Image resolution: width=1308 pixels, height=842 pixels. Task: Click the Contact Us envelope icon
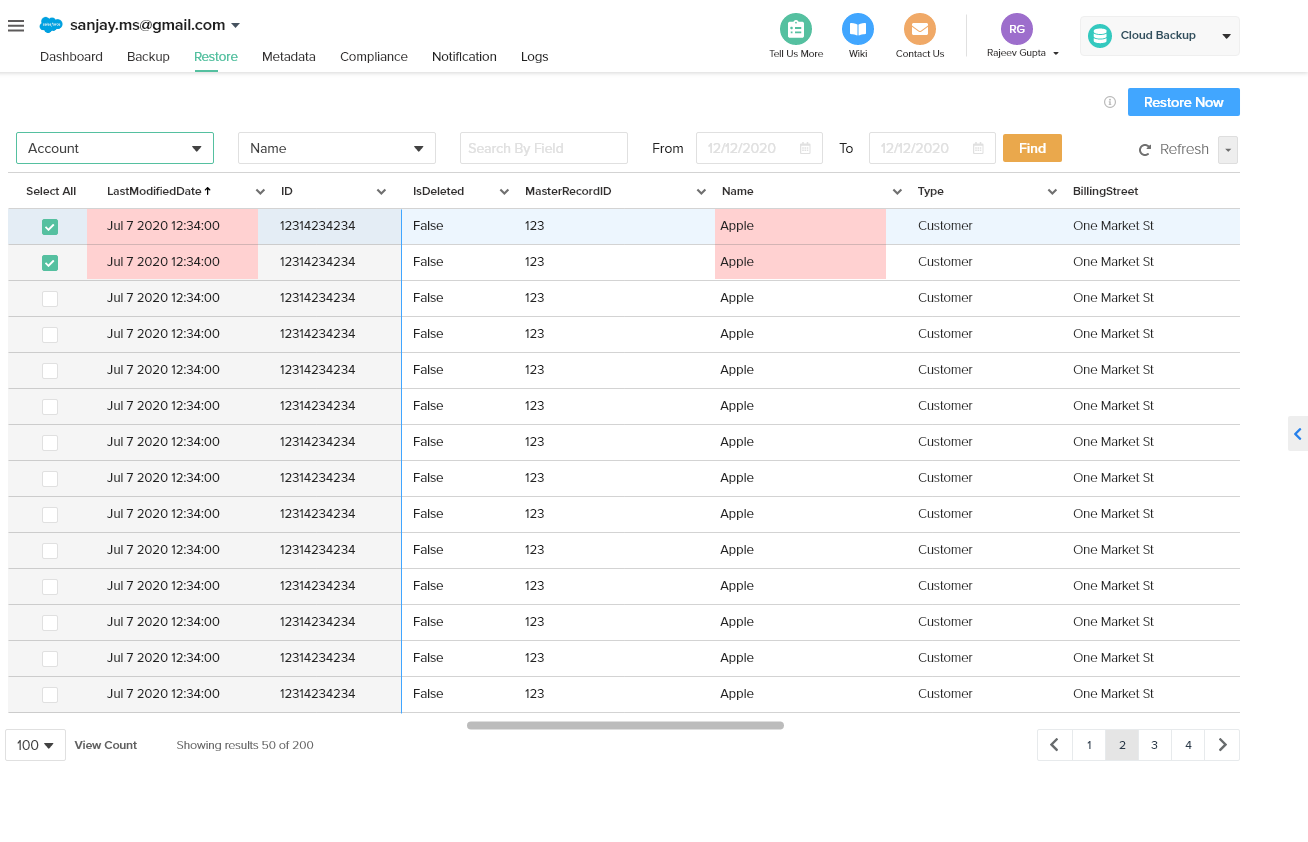(919, 30)
